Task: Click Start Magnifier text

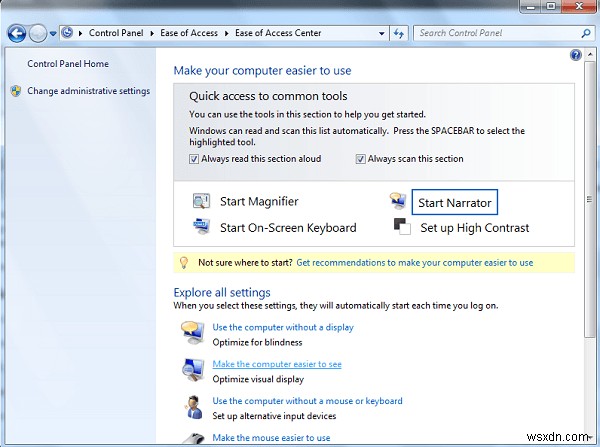Action: (x=259, y=201)
